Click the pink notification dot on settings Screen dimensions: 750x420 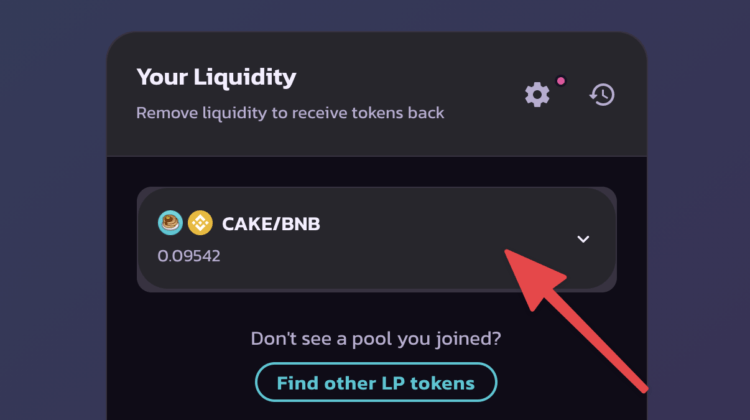561,80
